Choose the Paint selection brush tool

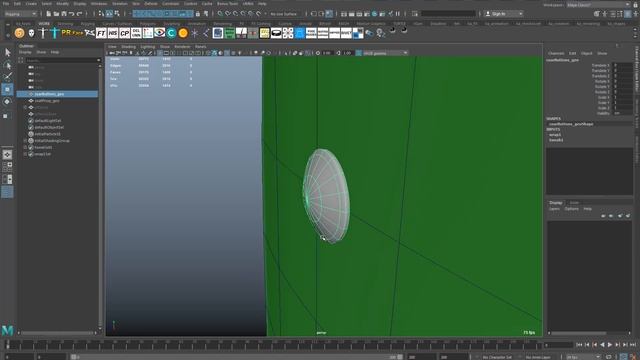7,77
